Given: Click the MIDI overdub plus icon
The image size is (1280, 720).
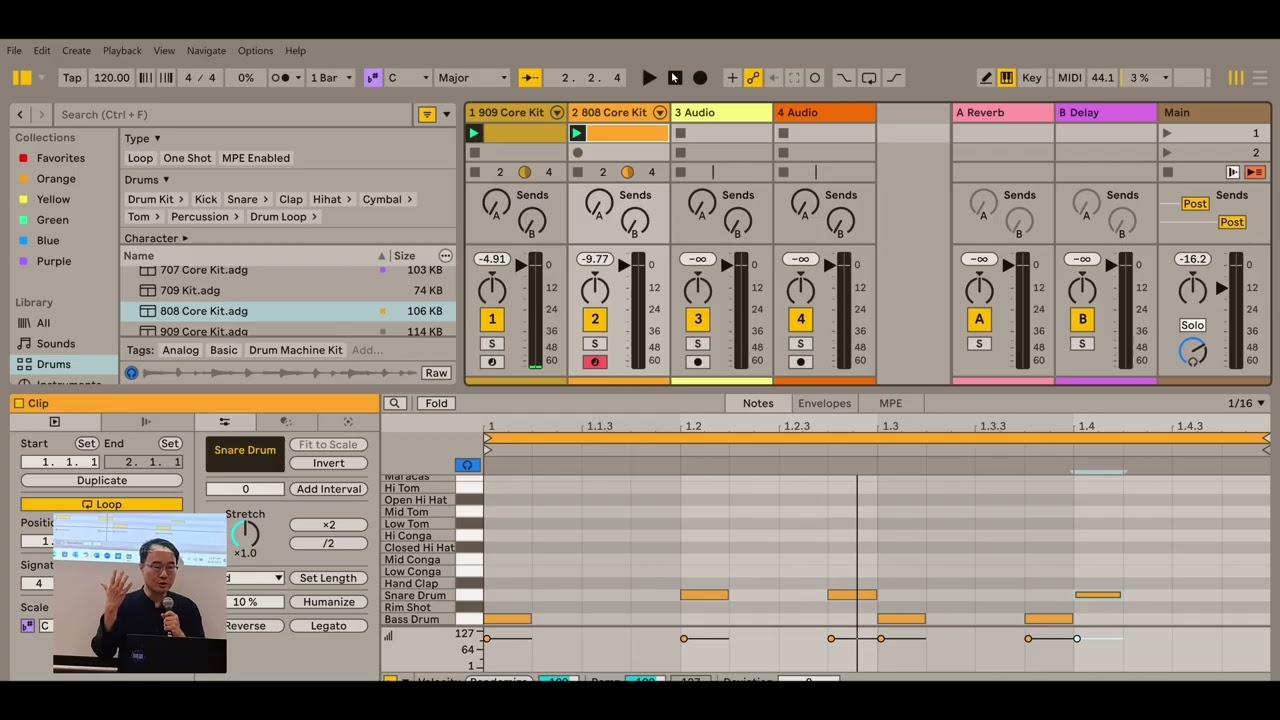Looking at the screenshot, I should click(x=732, y=78).
